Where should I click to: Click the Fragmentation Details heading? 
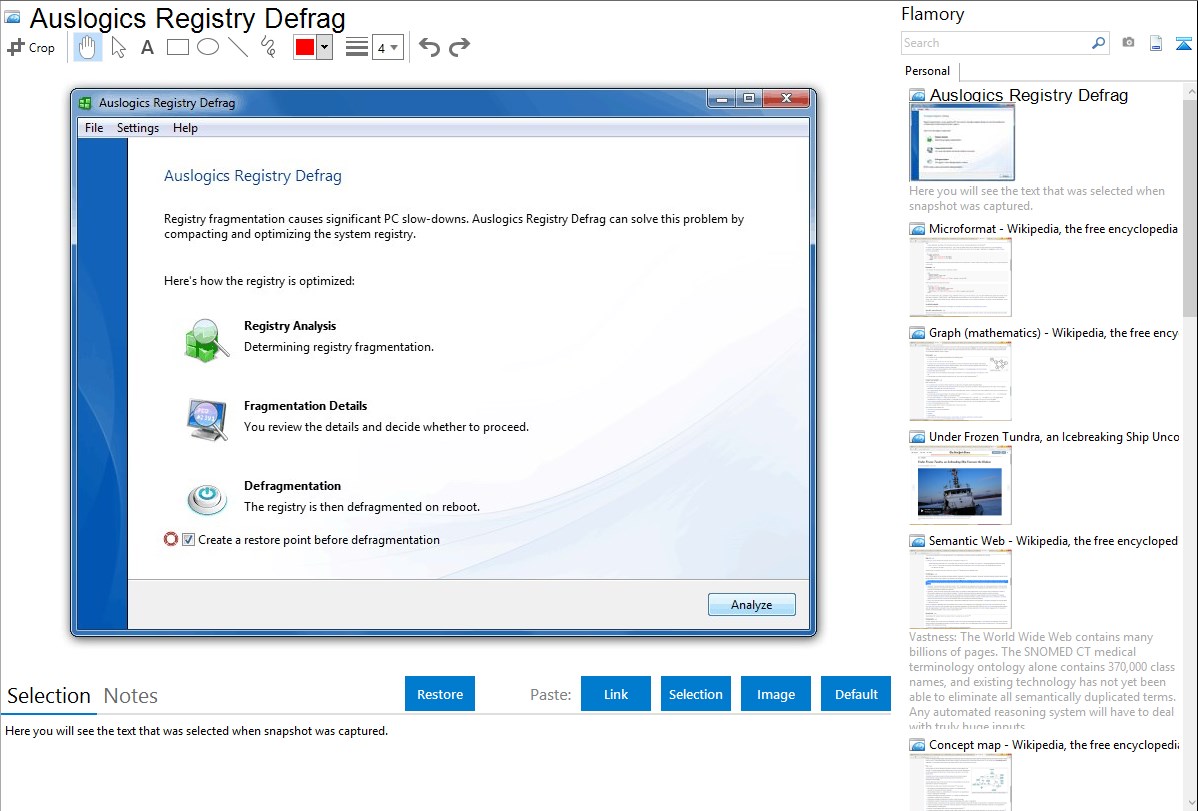[x=306, y=406]
